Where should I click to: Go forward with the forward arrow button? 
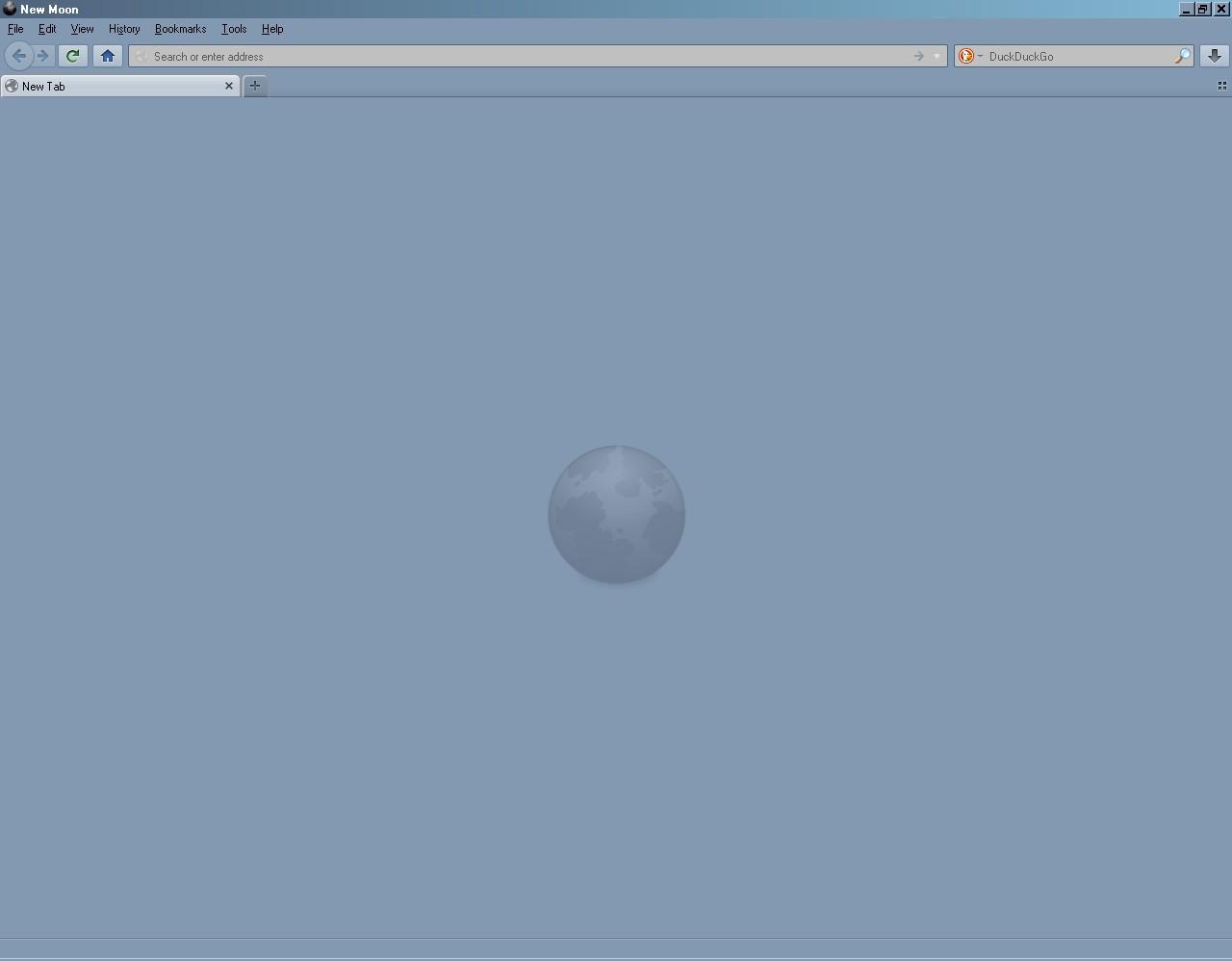(42, 56)
